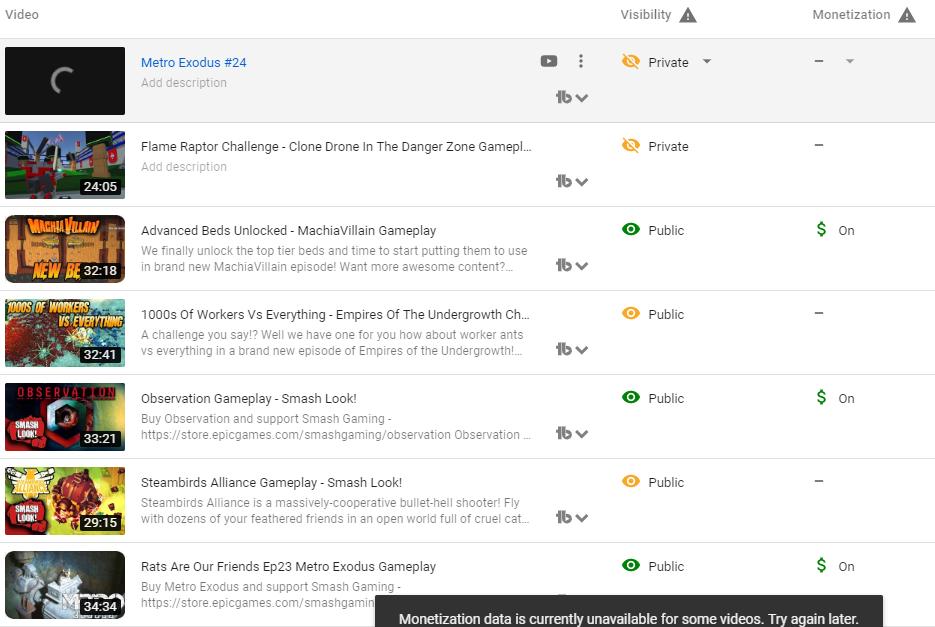Open 1000s Of Workers Vs Everything title
The height and width of the screenshot is (627, 935).
coord(335,315)
